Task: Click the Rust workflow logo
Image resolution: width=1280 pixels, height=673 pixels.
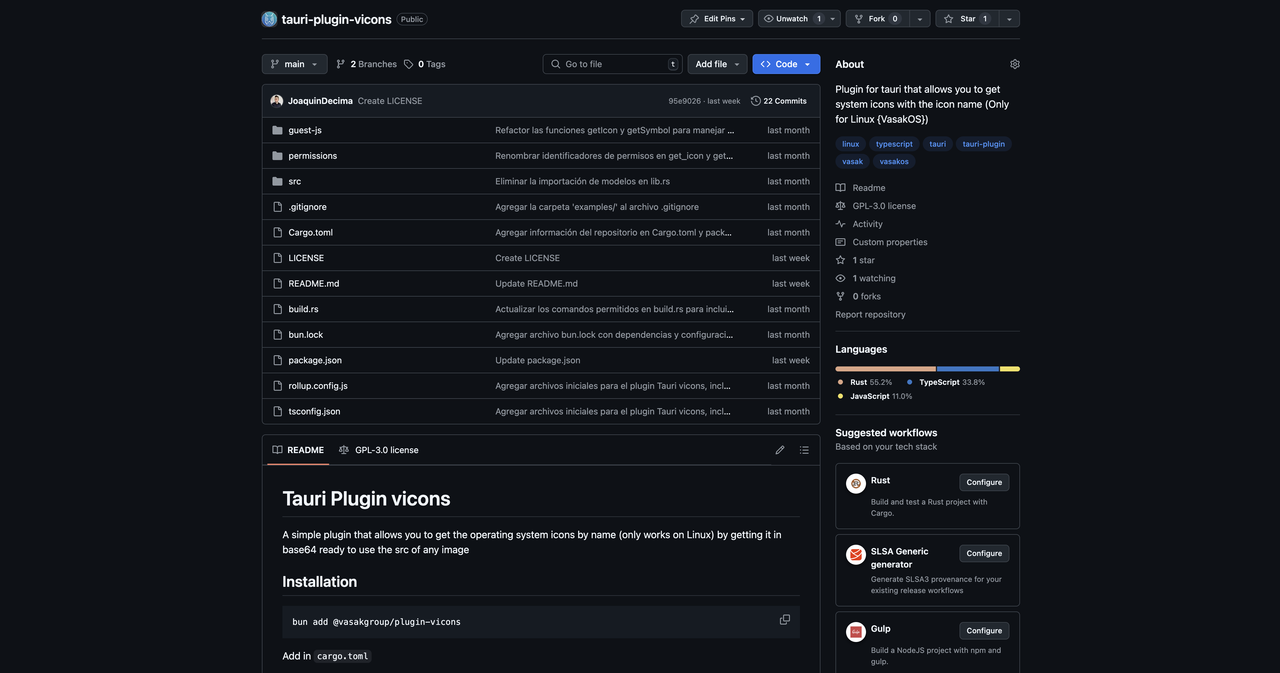Action: pos(856,484)
